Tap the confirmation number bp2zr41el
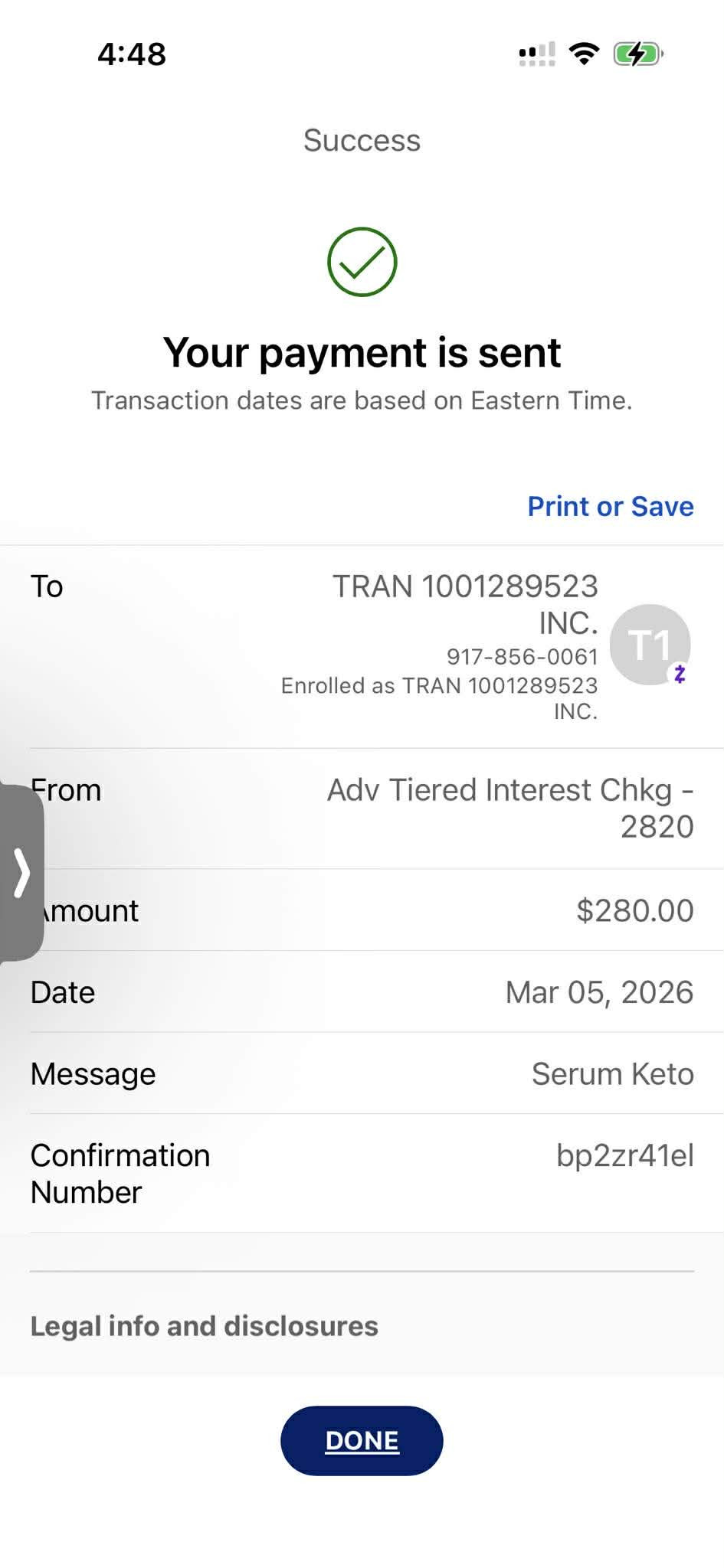724x1568 pixels. coord(624,1155)
